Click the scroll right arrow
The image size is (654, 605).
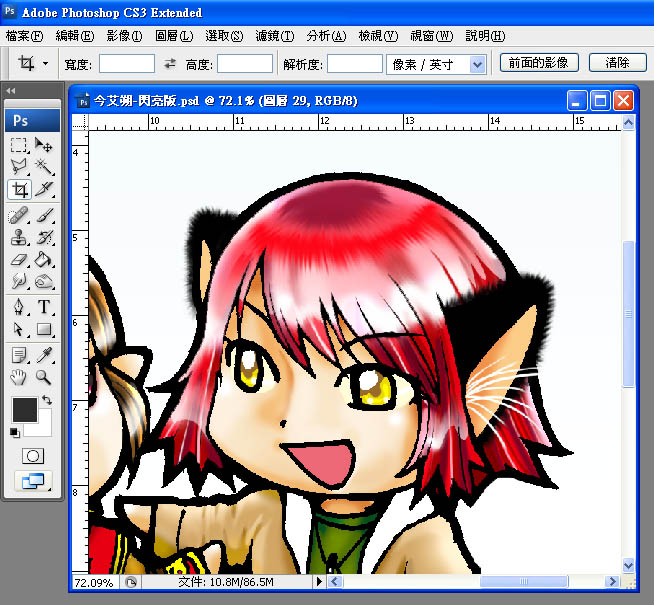click(612, 581)
